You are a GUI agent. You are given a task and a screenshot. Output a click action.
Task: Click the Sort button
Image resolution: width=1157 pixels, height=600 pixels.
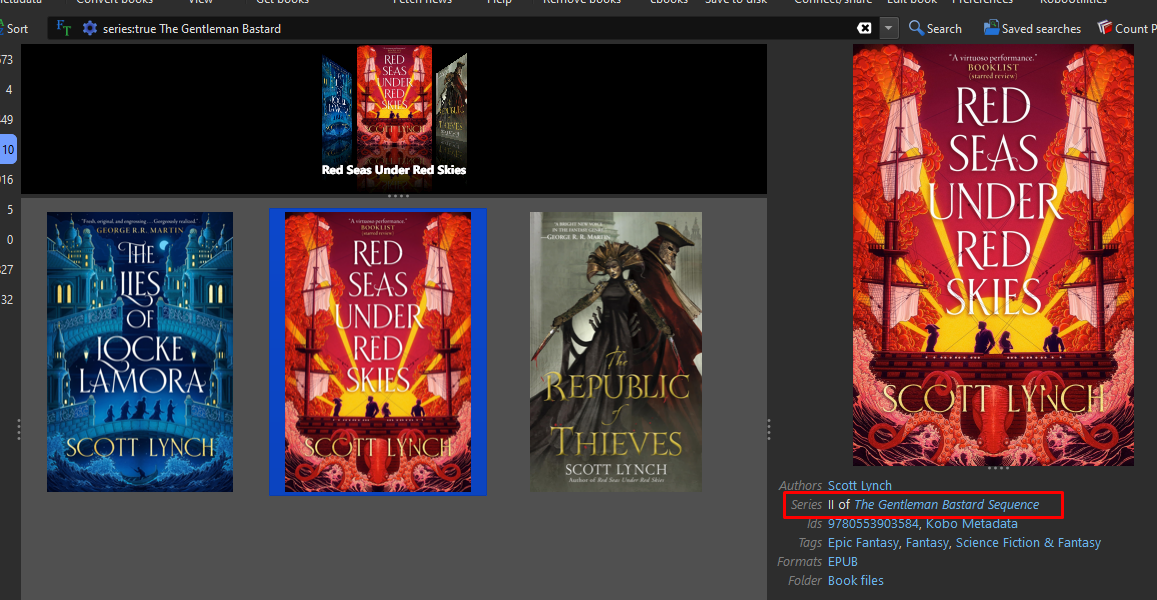click(x=15, y=29)
